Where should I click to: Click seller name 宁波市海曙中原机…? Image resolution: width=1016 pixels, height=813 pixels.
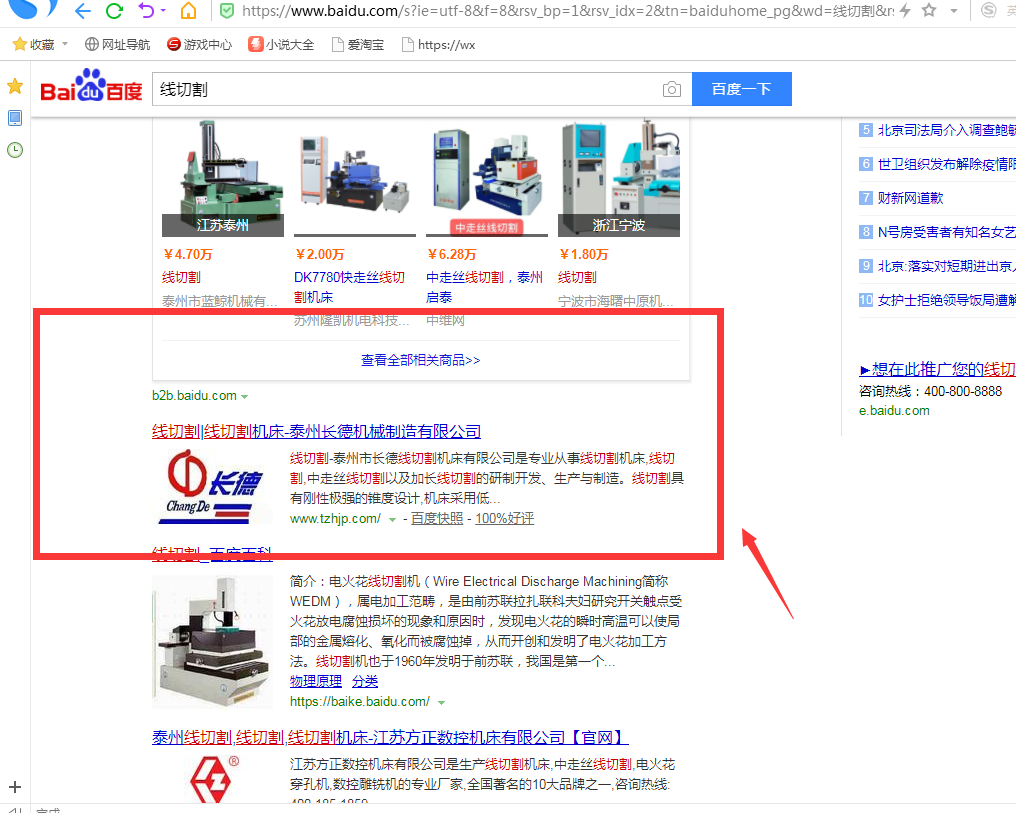[616, 301]
